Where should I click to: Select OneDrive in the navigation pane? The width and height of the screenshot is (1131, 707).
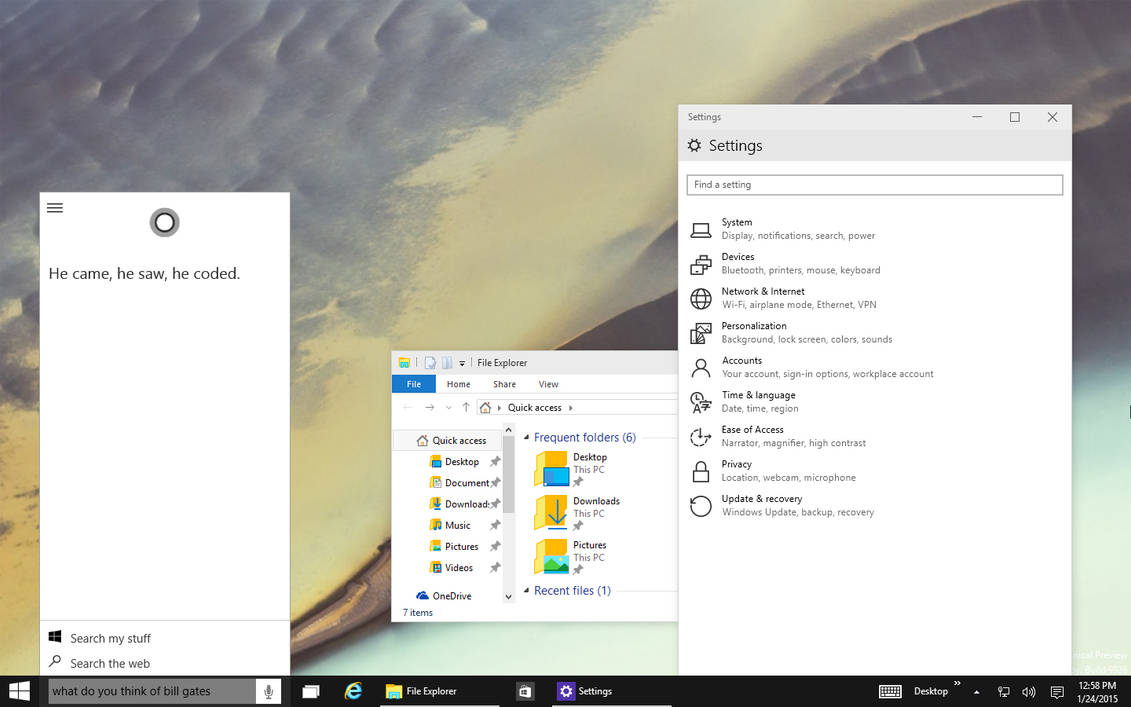pyautogui.click(x=444, y=596)
